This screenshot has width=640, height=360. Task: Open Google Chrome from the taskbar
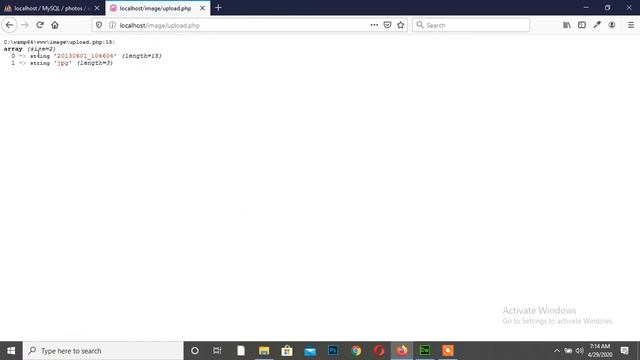click(356, 351)
